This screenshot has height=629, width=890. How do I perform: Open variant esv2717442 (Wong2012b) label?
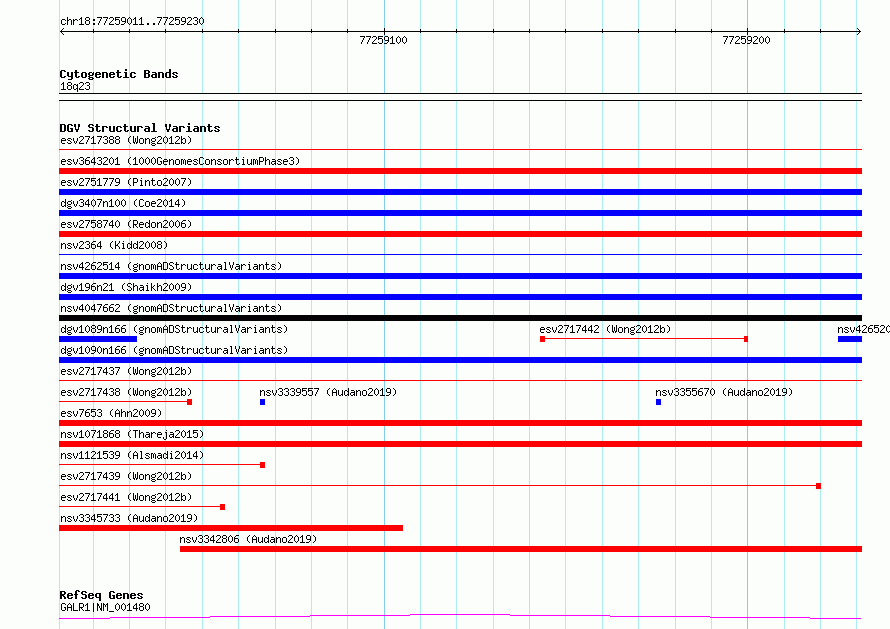pyautogui.click(x=605, y=329)
